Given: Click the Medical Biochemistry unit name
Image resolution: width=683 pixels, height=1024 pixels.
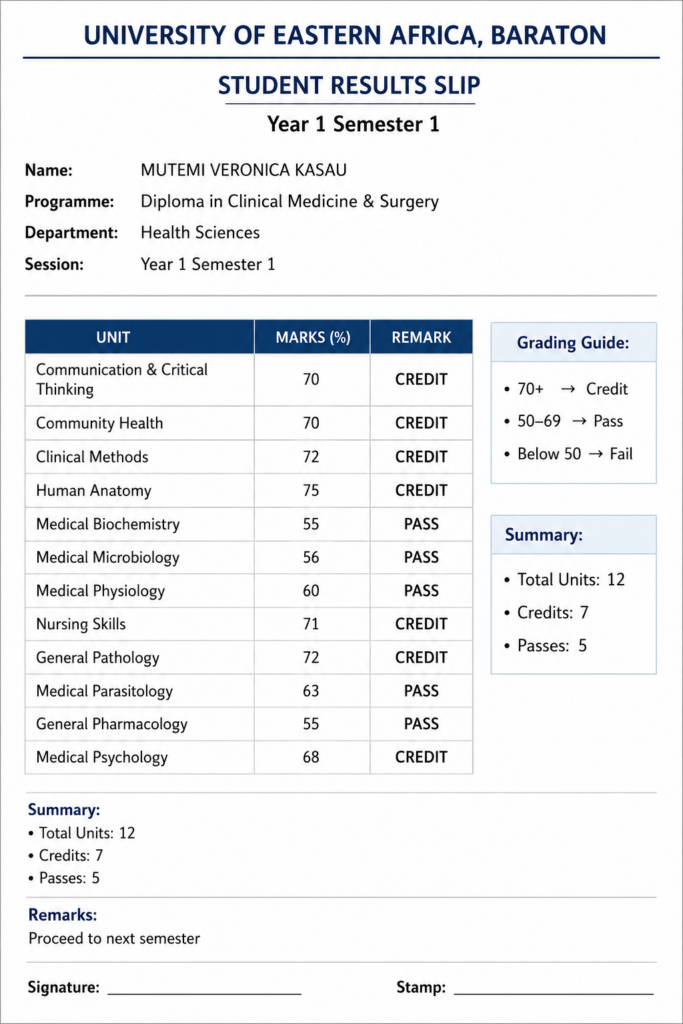Looking at the screenshot, I should click(x=108, y=524).
